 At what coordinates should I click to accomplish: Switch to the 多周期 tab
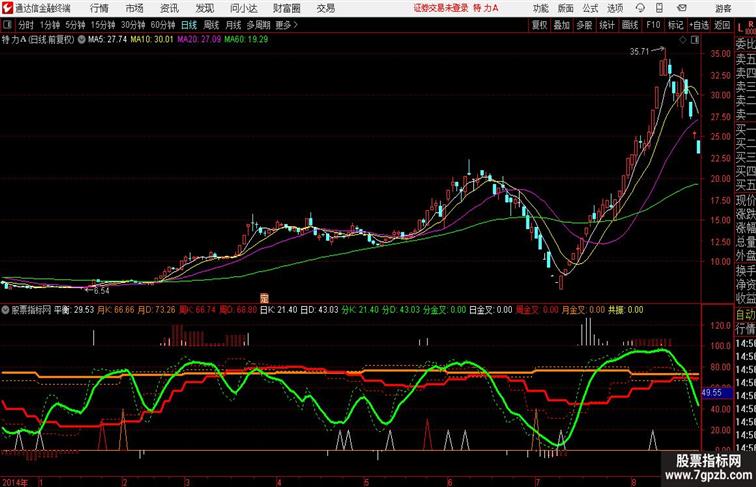(x=258, y=25)
